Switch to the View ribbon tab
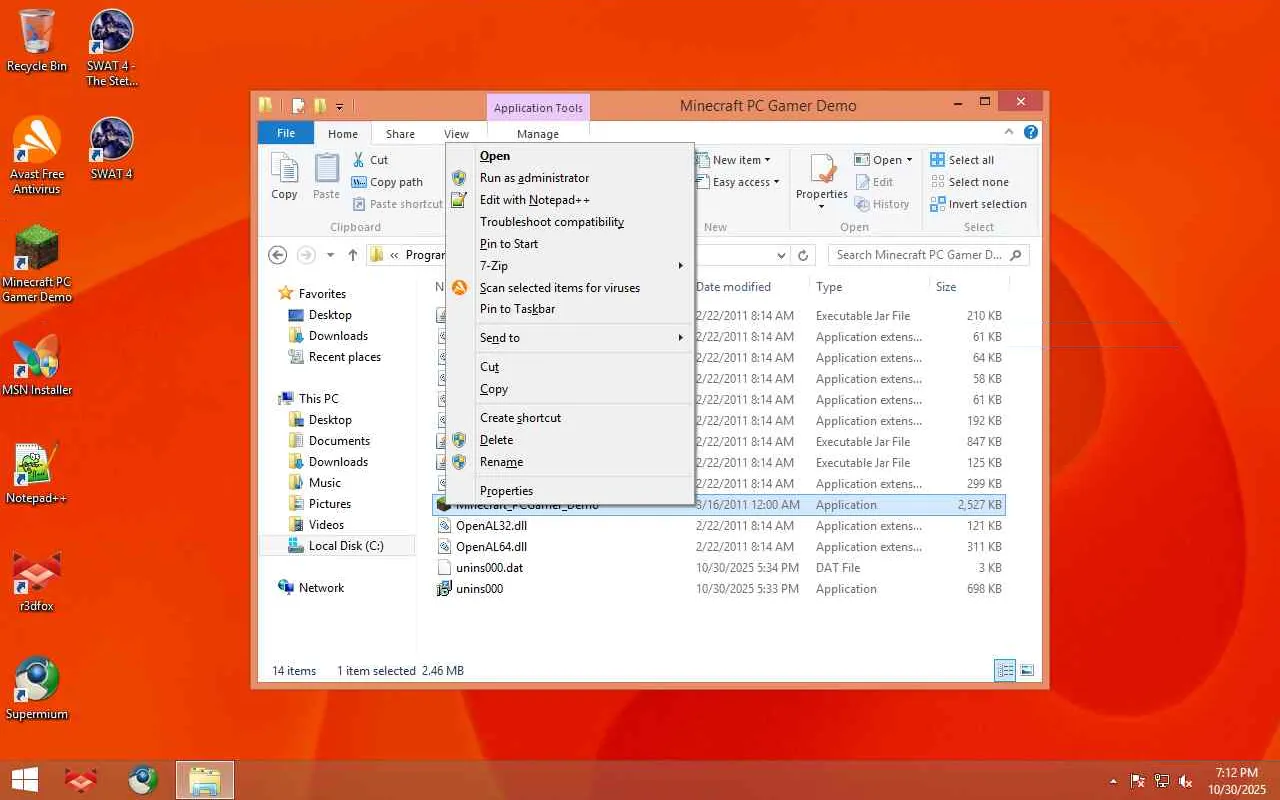 click(456, 134)
